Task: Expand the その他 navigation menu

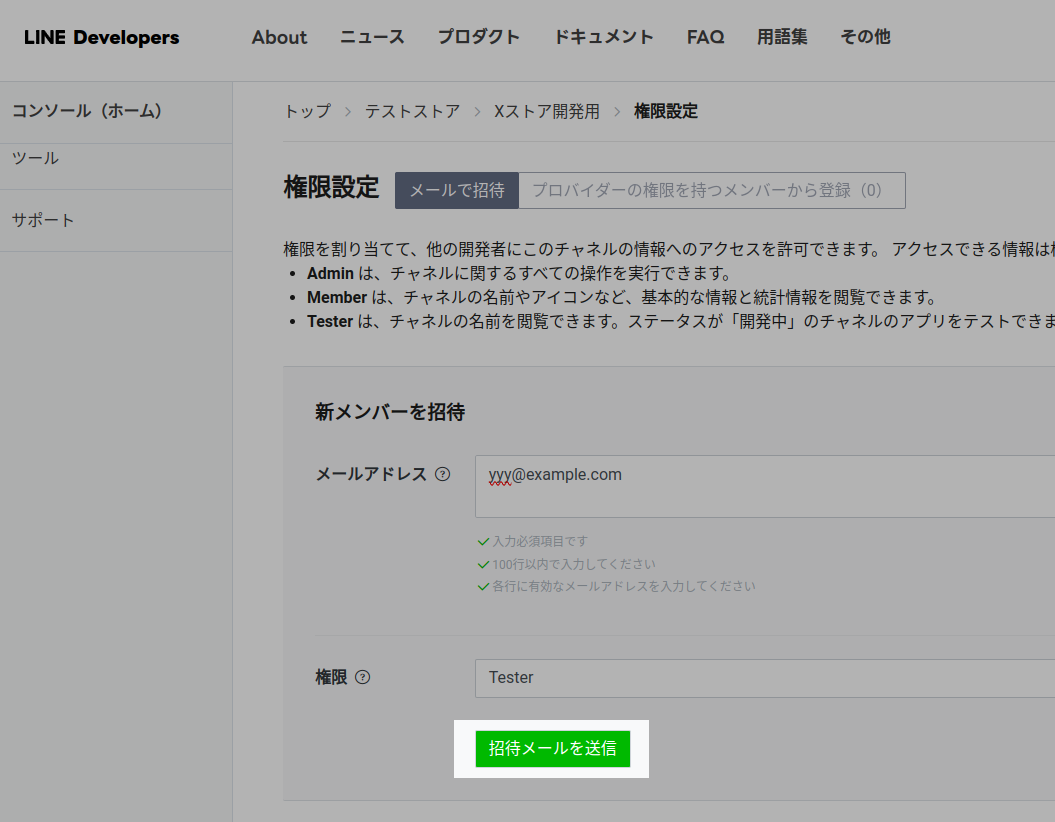Action: coord(865,38)
